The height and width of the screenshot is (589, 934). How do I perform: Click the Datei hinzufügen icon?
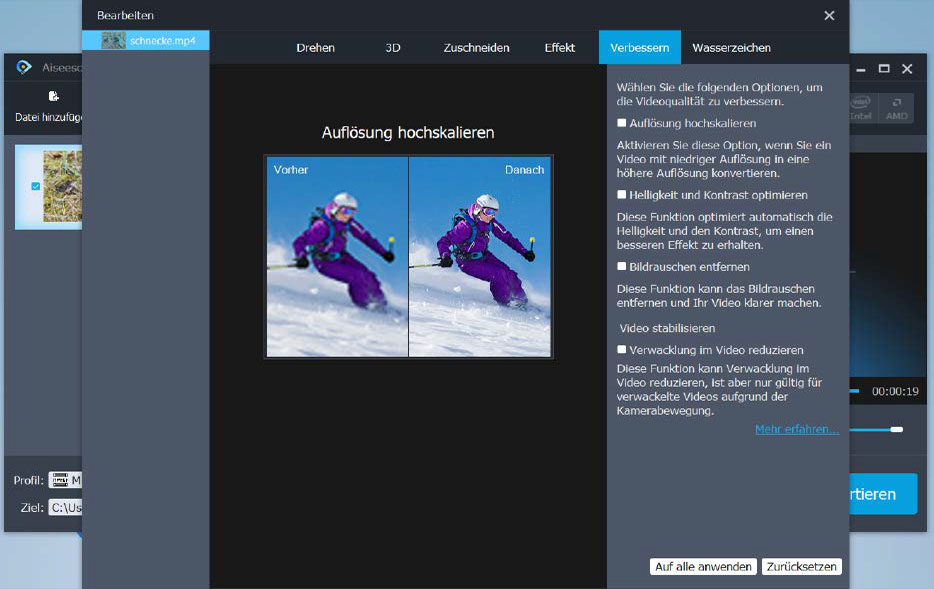52,94
